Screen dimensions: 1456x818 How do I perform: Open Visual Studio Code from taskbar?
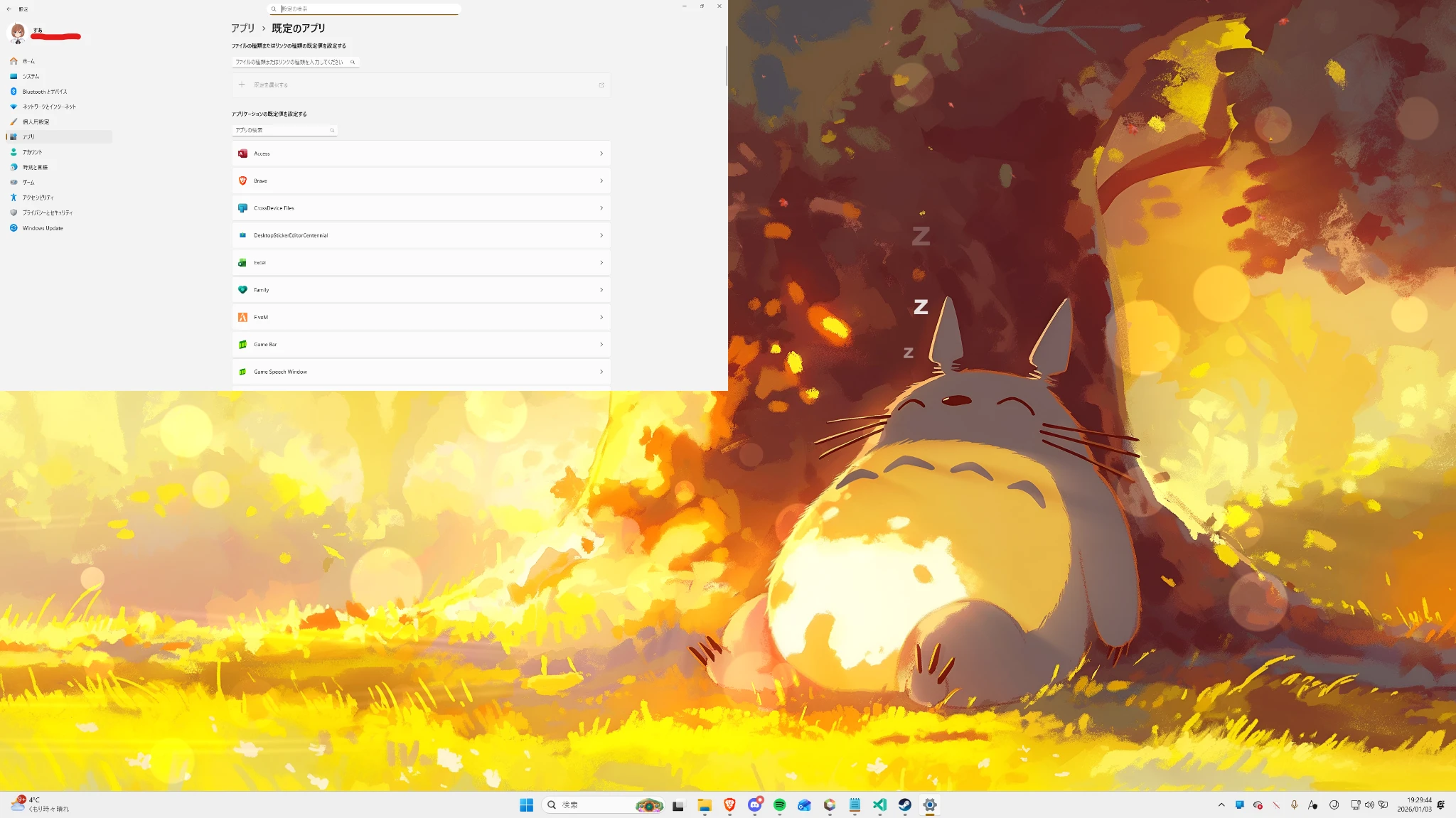point(879,804)
